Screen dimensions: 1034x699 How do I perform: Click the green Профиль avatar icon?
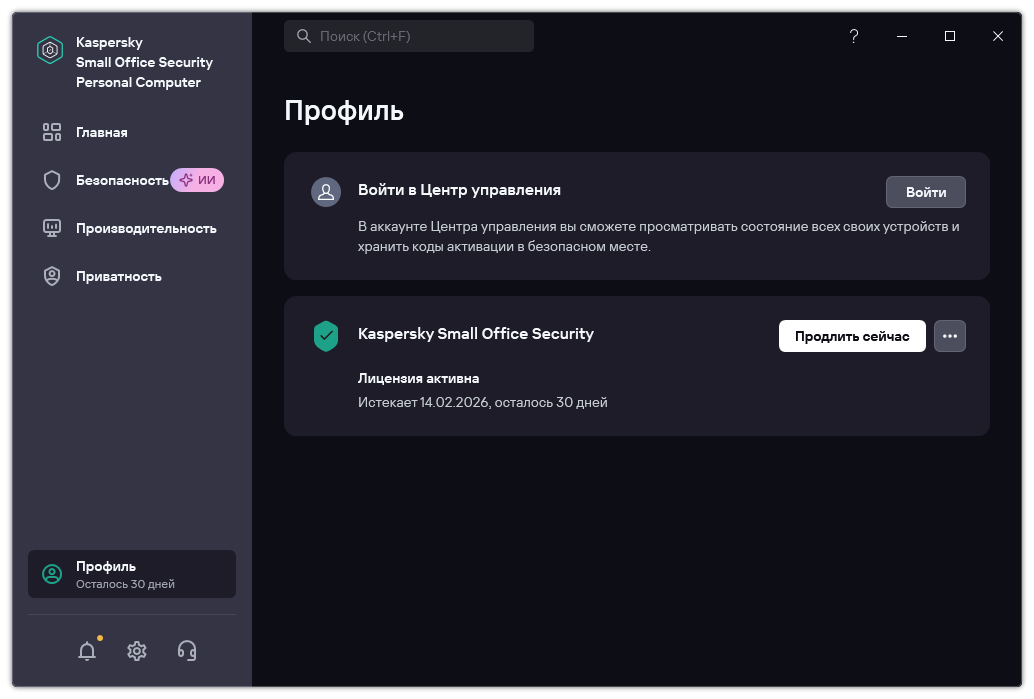[52, 574]
